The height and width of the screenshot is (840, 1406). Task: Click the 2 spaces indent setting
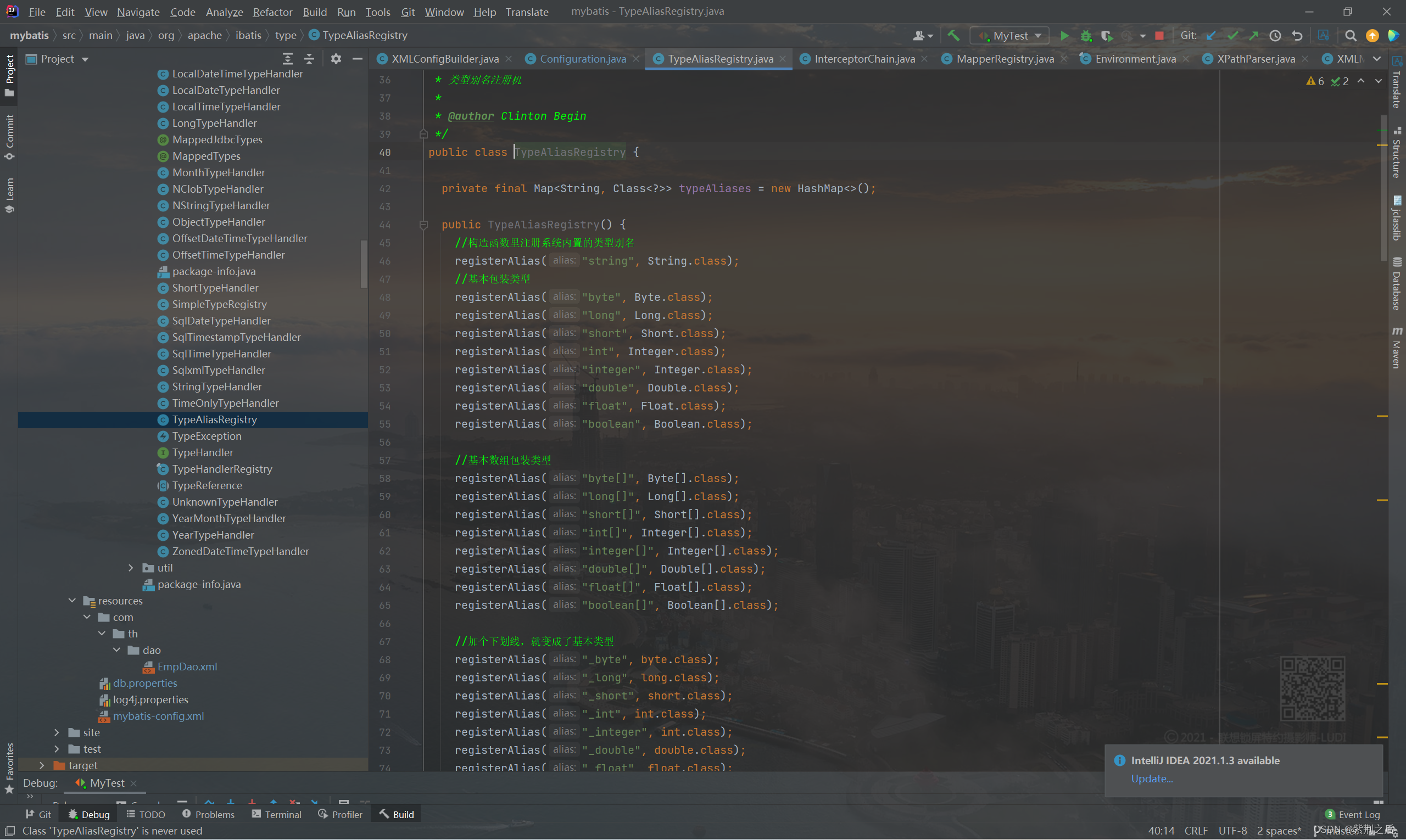[x=1279, y=831]
